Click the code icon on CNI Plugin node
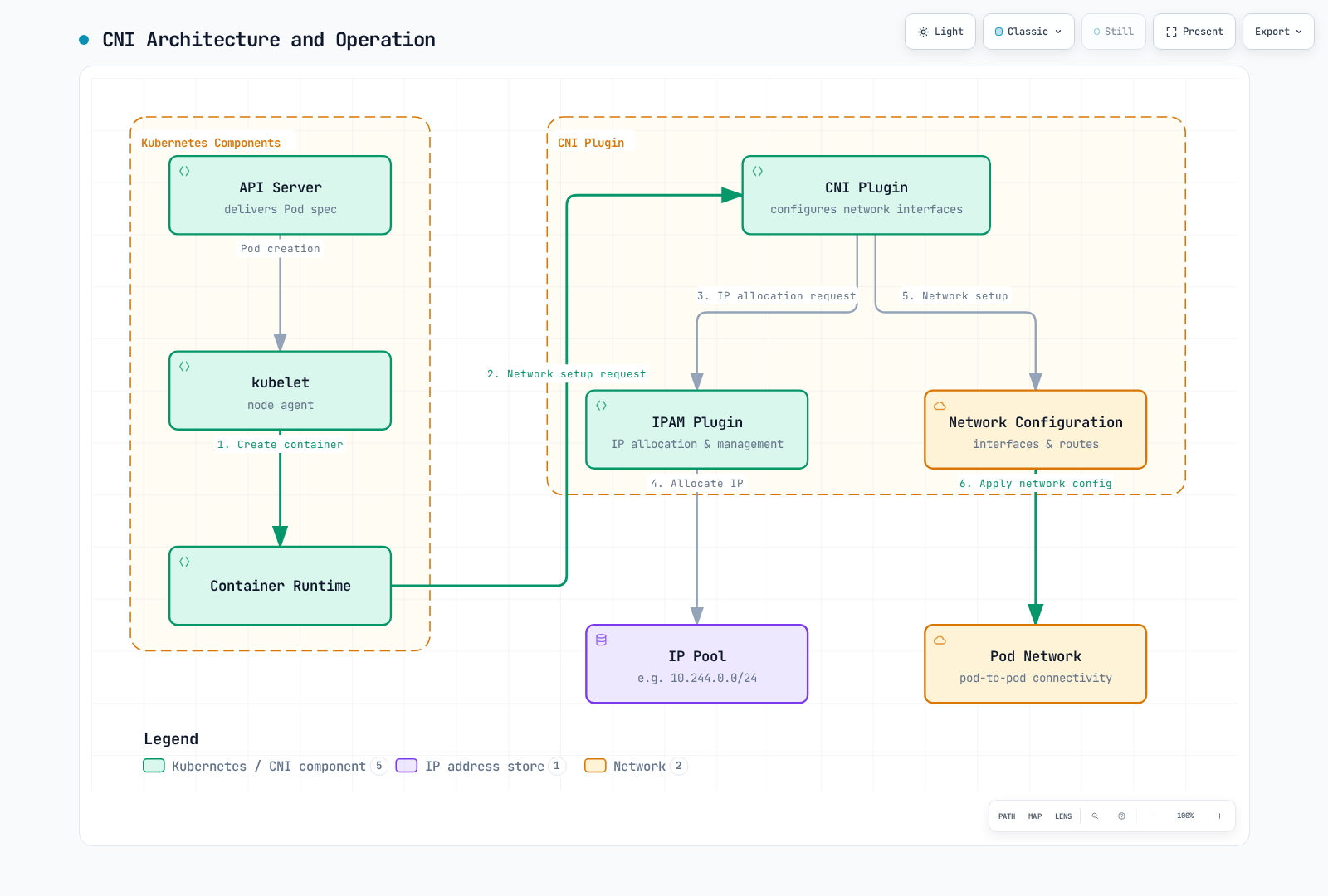This screenshot has width=1328, height=896. (758, 171)
